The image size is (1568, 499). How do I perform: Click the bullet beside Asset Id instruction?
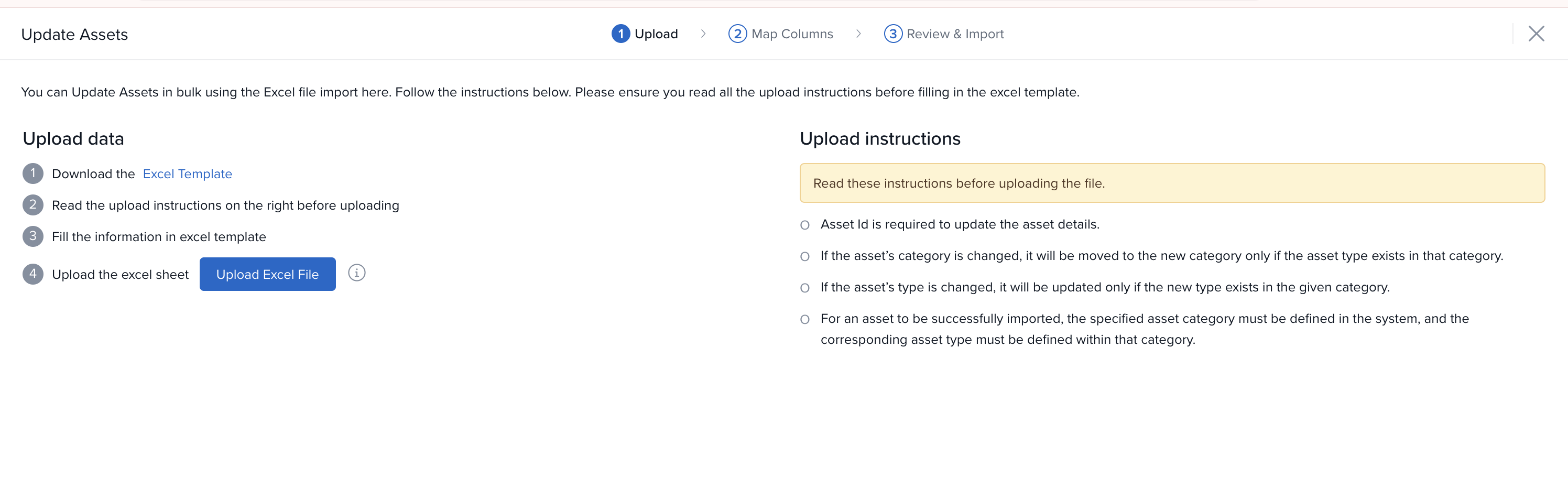click(x=804, y=225)
